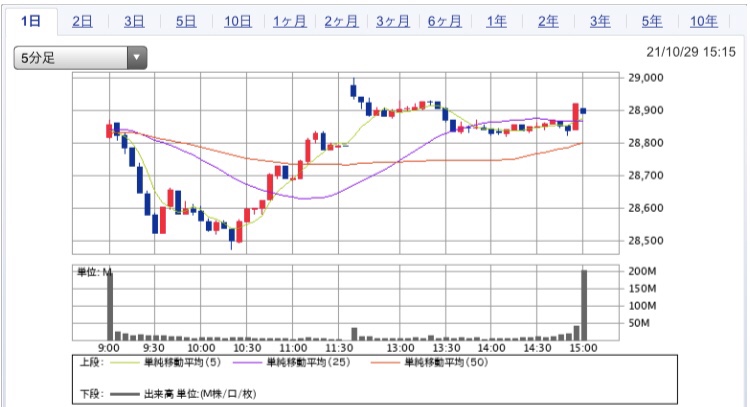Click the 下段: legend label
The width and height of the screenshot is (750, 407).
(92, 394)
